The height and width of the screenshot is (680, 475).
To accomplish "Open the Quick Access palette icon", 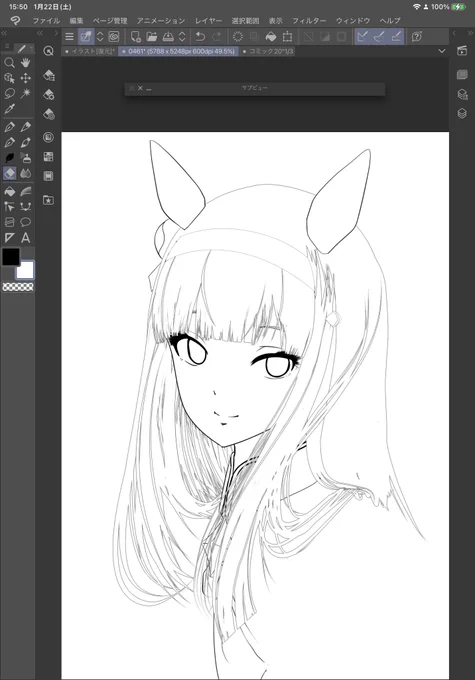I will coord(49,51).
